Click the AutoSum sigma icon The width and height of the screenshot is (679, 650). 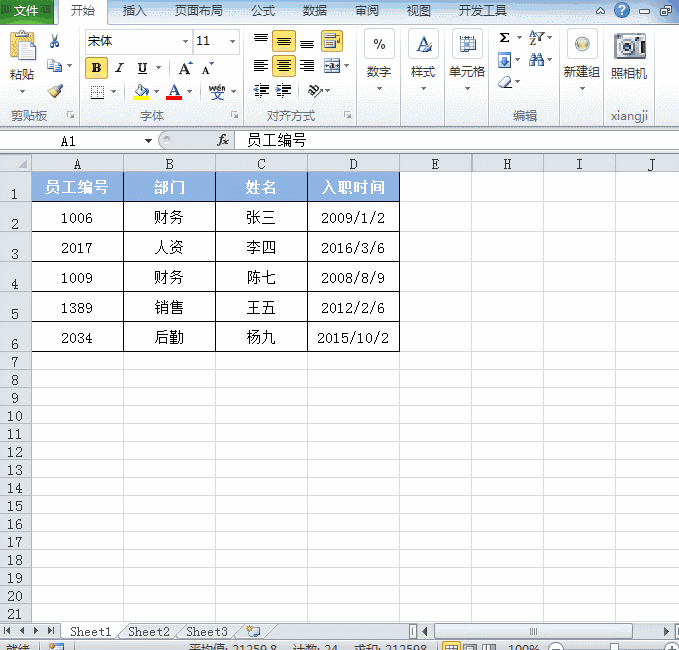pos(504,38)
